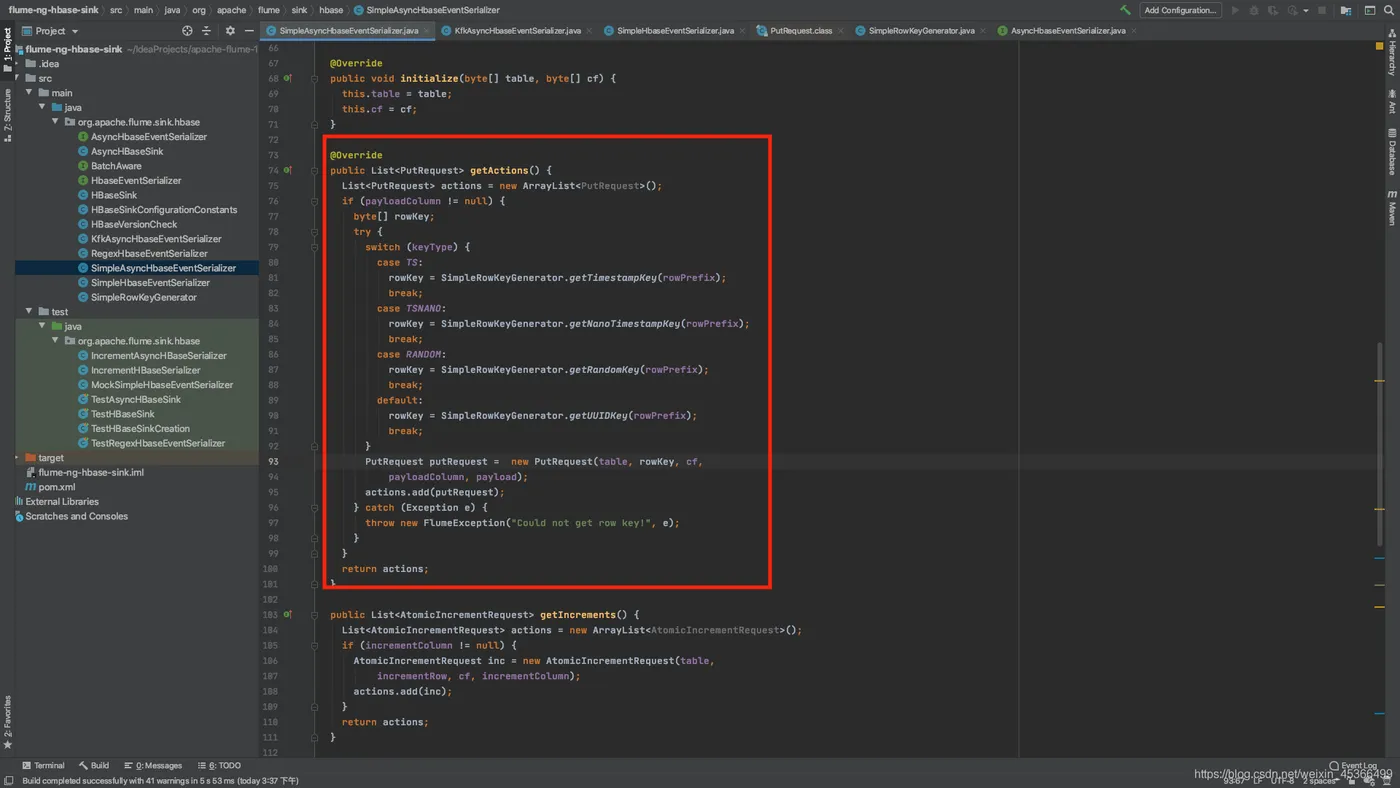Open the Project Structure icon

(1346, 10)
